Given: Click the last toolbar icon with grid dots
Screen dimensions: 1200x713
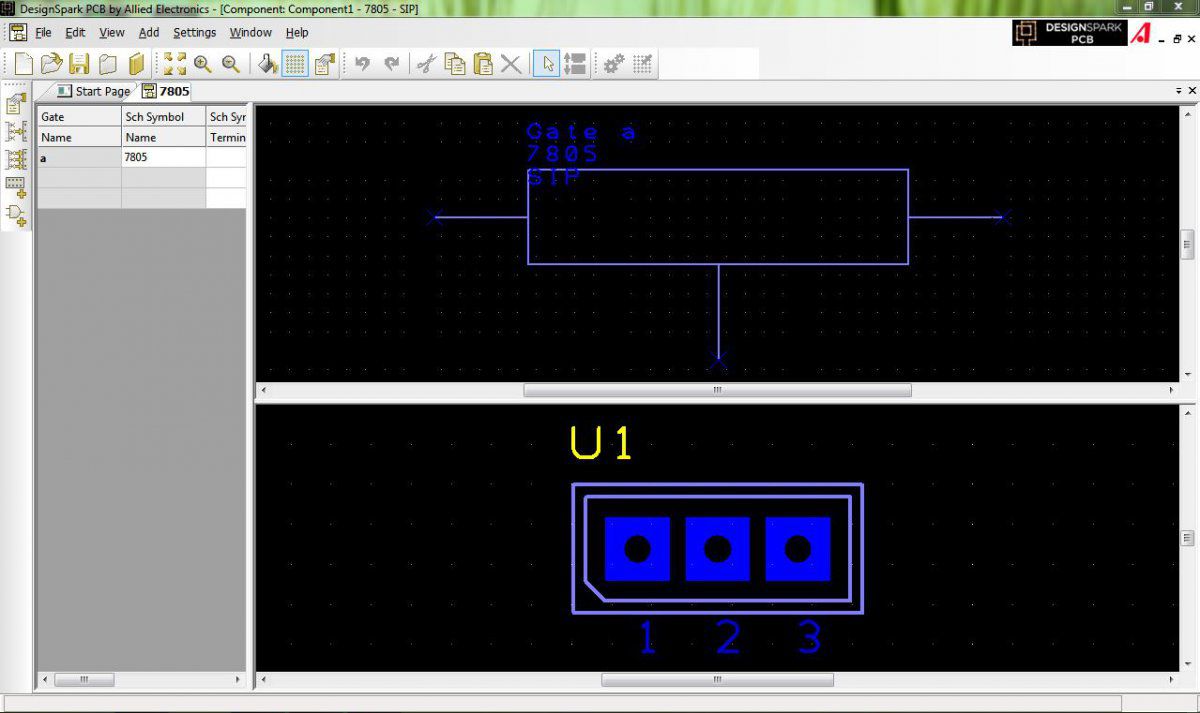Looking at the screenshot, I should coord(642,64).
